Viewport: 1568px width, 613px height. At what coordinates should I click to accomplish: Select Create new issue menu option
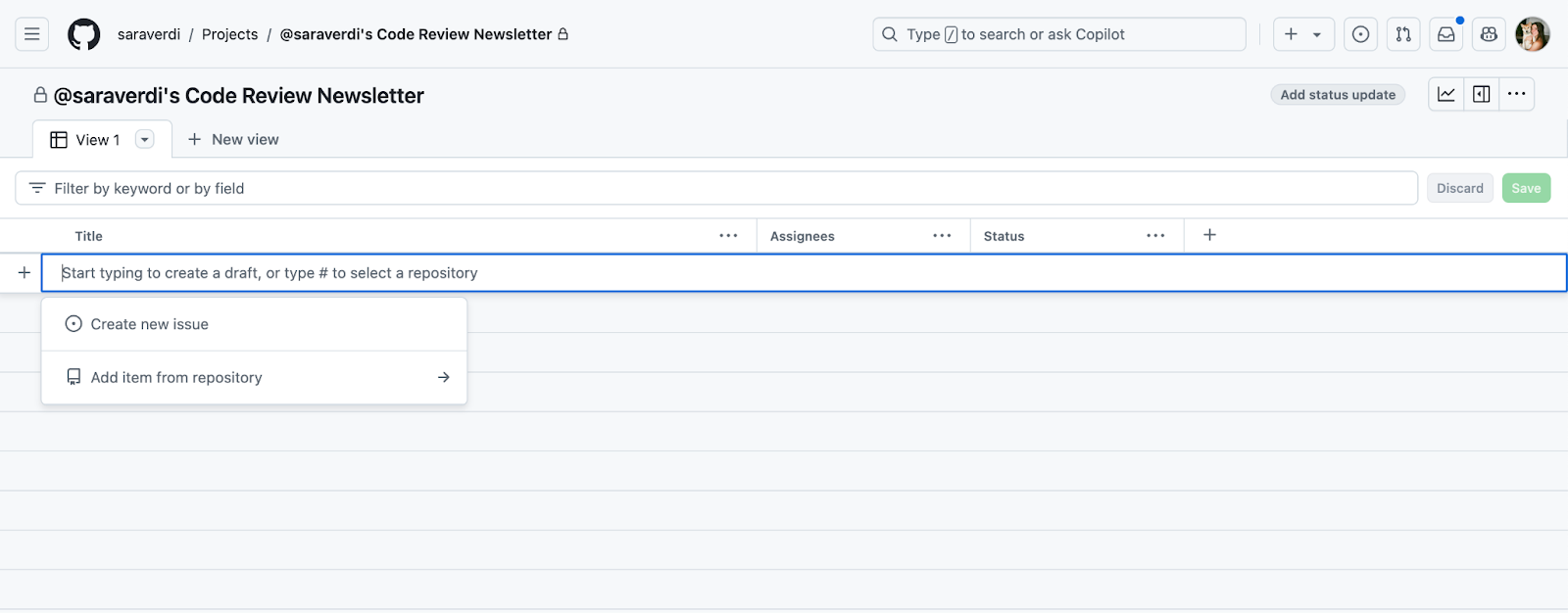click(x=254, y=324)
